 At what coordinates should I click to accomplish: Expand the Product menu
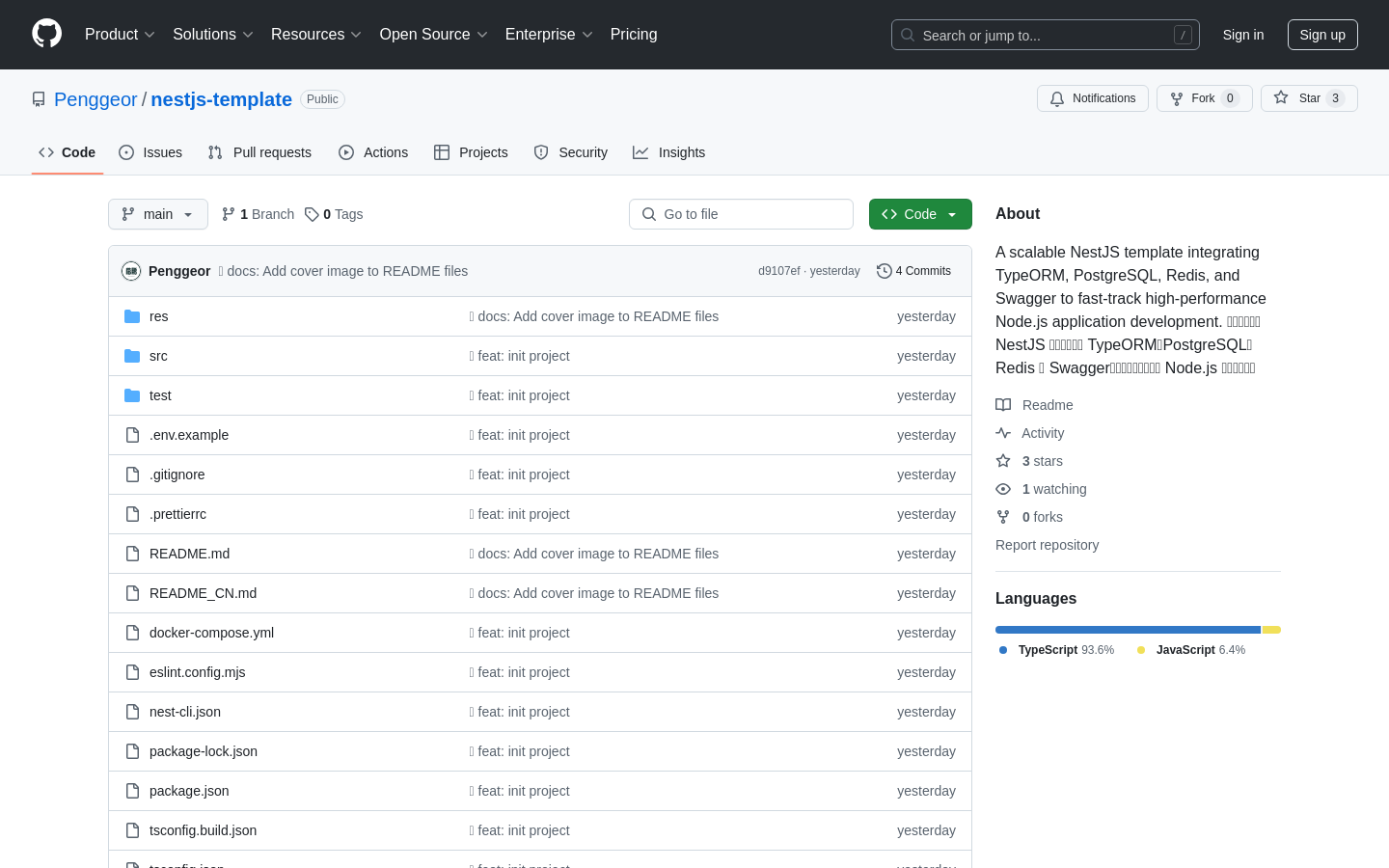[x=120, y=34]
